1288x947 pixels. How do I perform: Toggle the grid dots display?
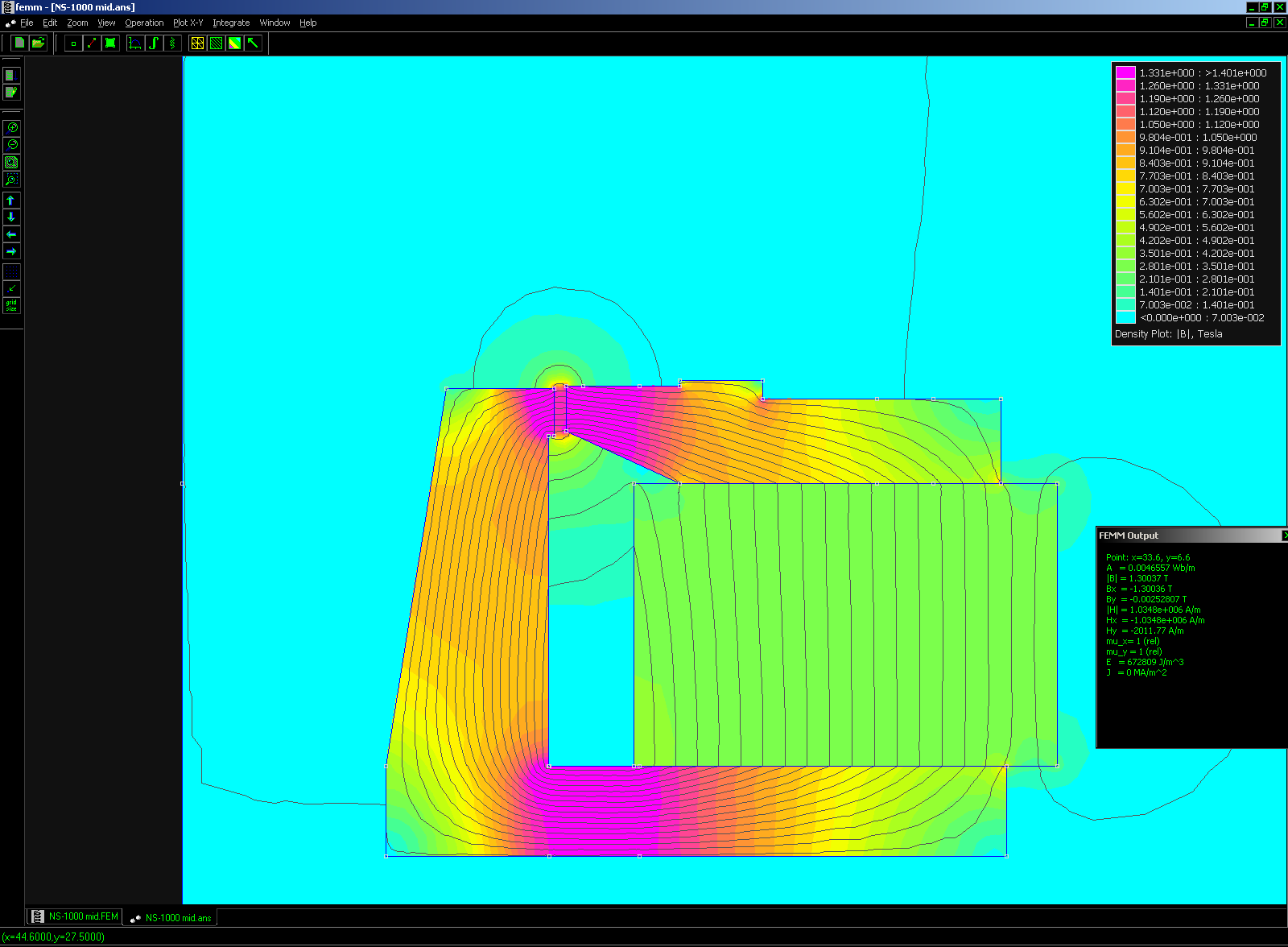[x=11, y=271]
